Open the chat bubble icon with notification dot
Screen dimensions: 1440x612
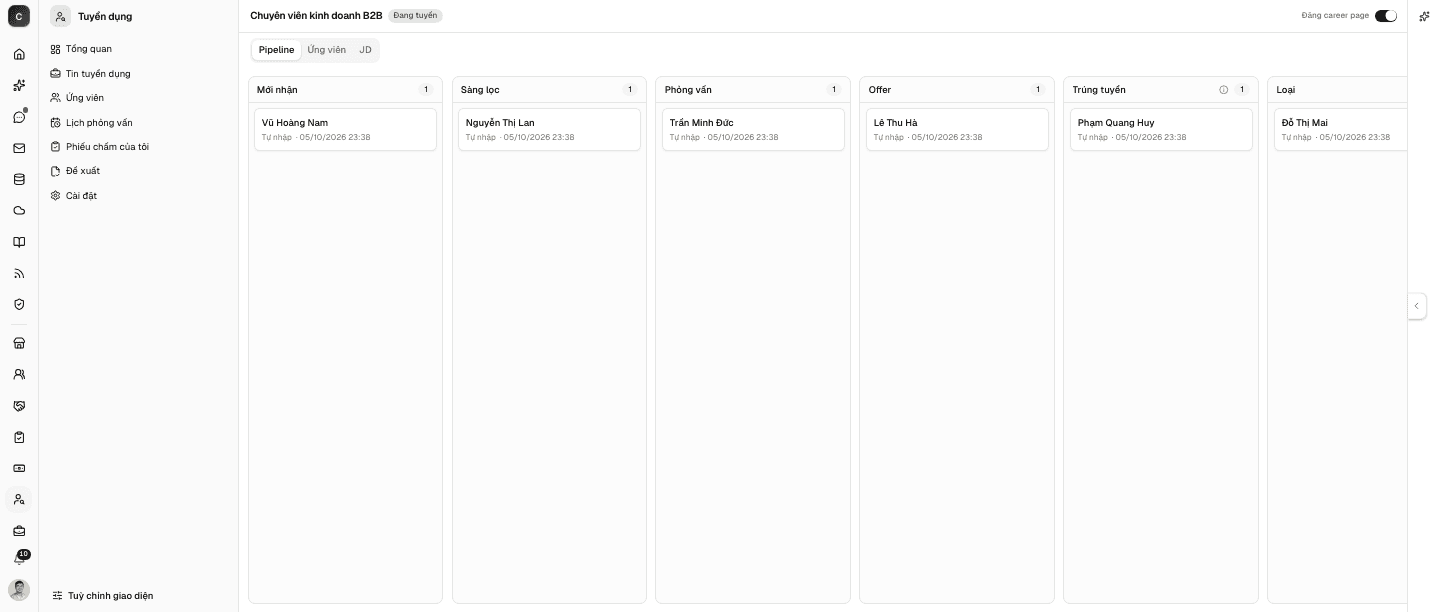coord(19,117)
